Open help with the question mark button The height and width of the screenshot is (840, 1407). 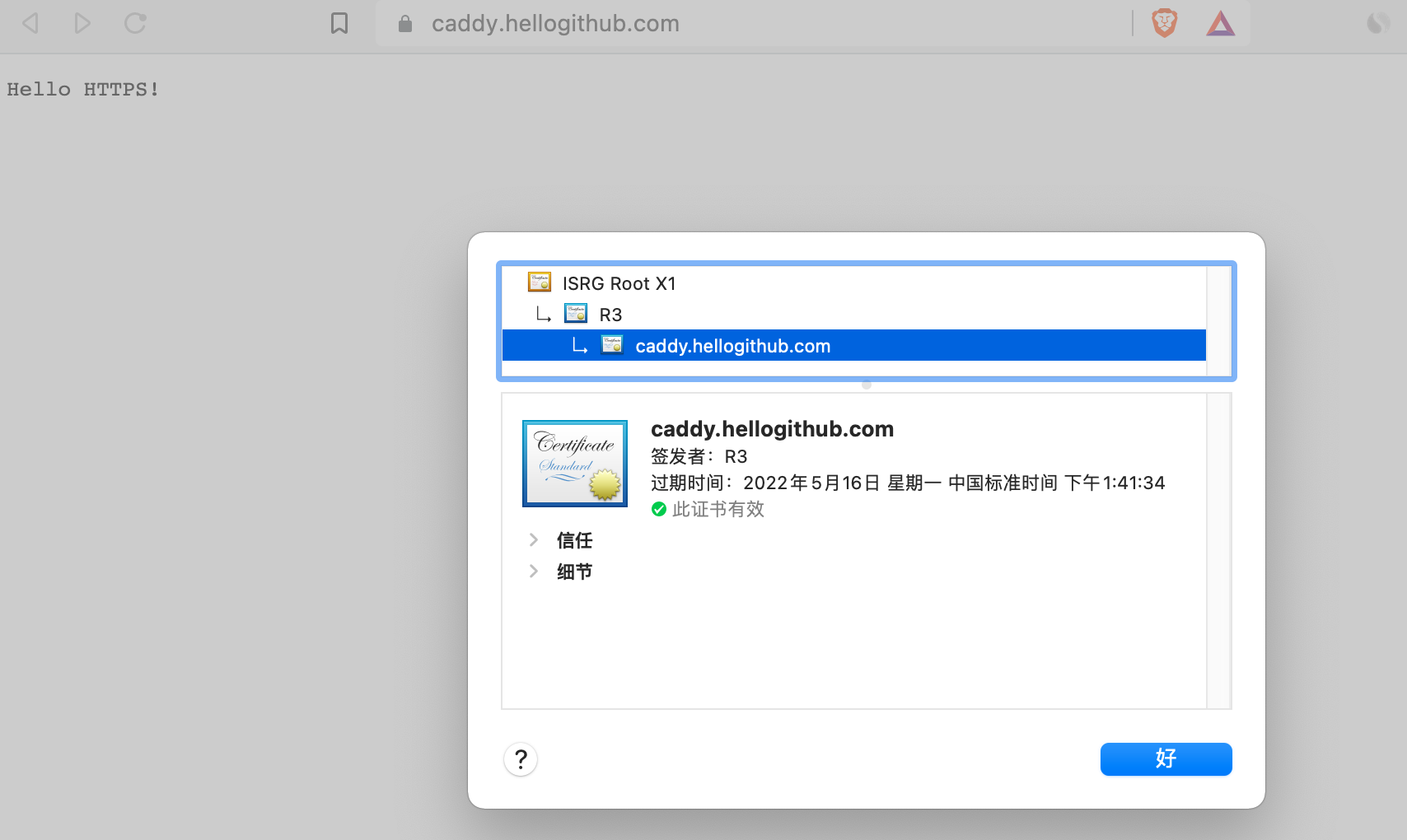pyautogui.click(x=521, y=759)
